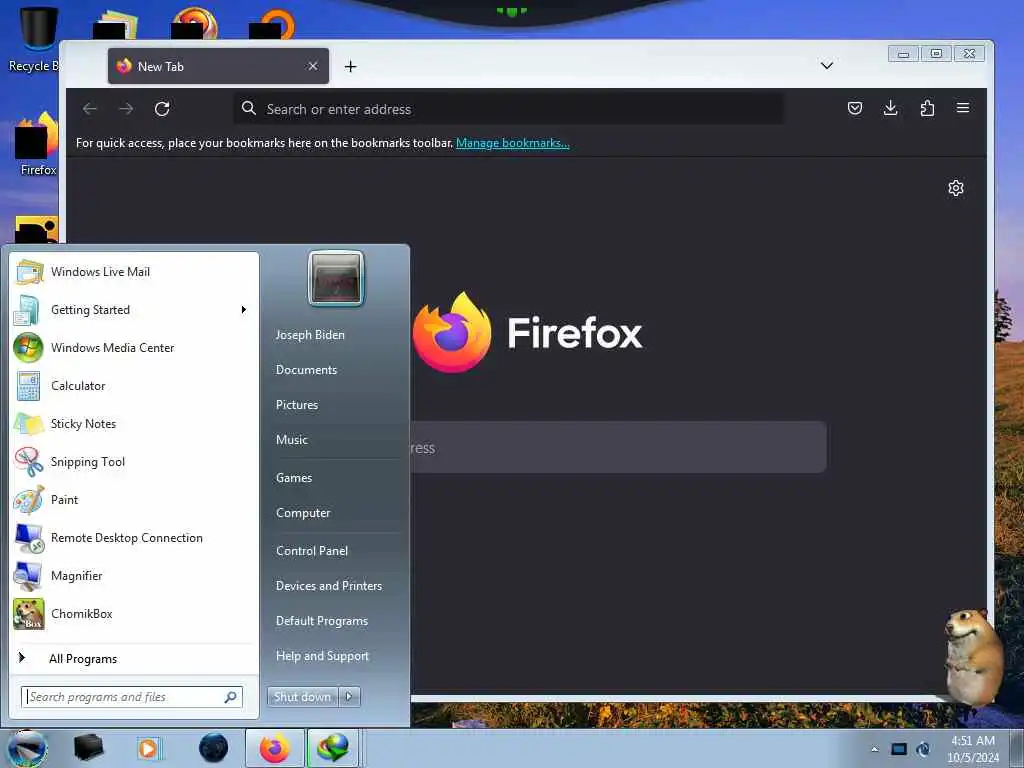Viewport: 1024px width, 768px height.
Task: Go back in Firefox navigation
Action: pos(89,108)
